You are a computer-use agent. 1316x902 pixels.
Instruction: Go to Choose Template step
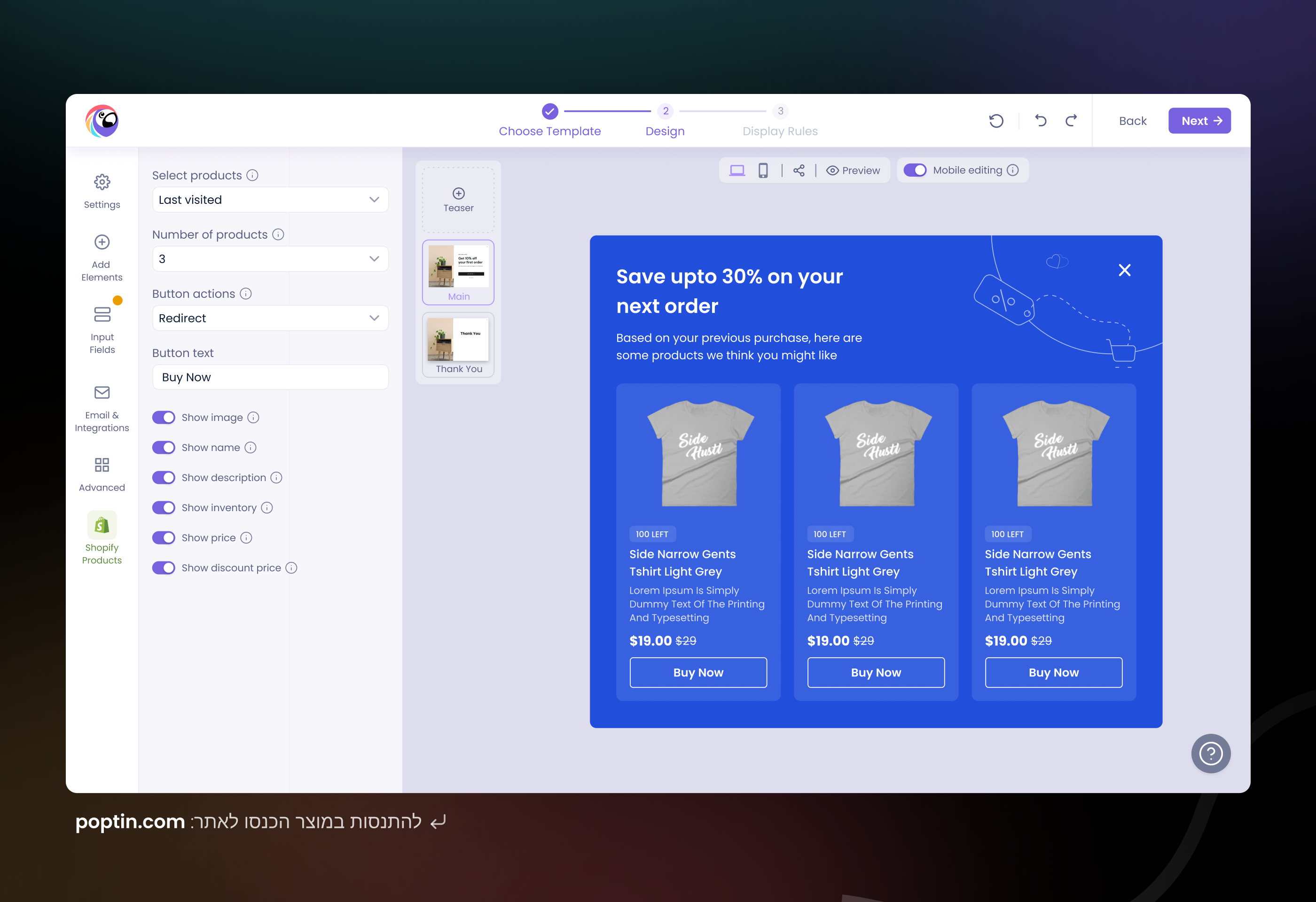(x=549, y=121)
